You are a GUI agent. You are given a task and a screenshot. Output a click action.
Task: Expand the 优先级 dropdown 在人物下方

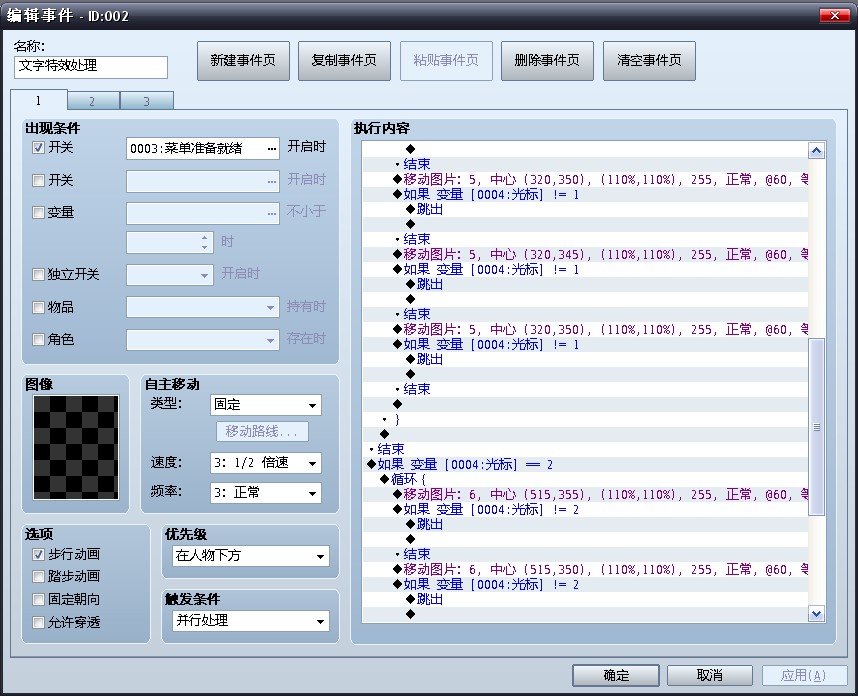point(251,556)
